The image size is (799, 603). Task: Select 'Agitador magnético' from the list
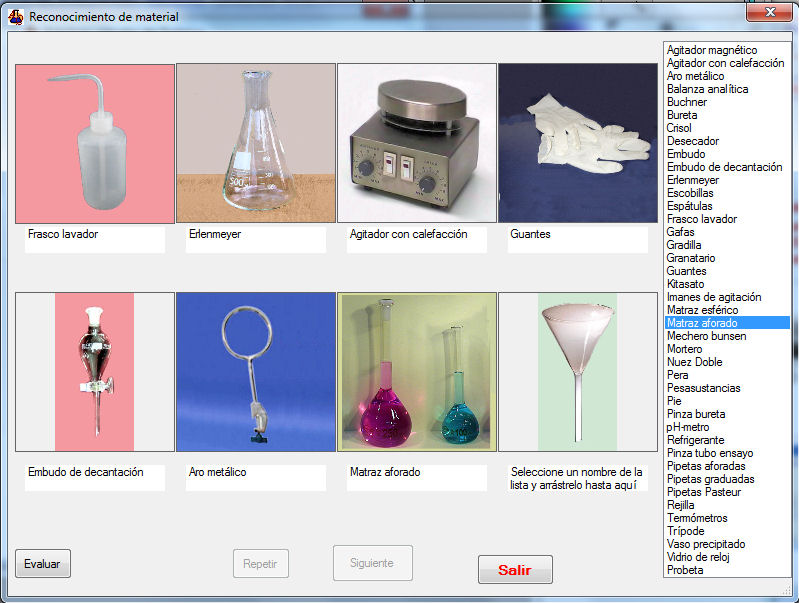point(712,50)
